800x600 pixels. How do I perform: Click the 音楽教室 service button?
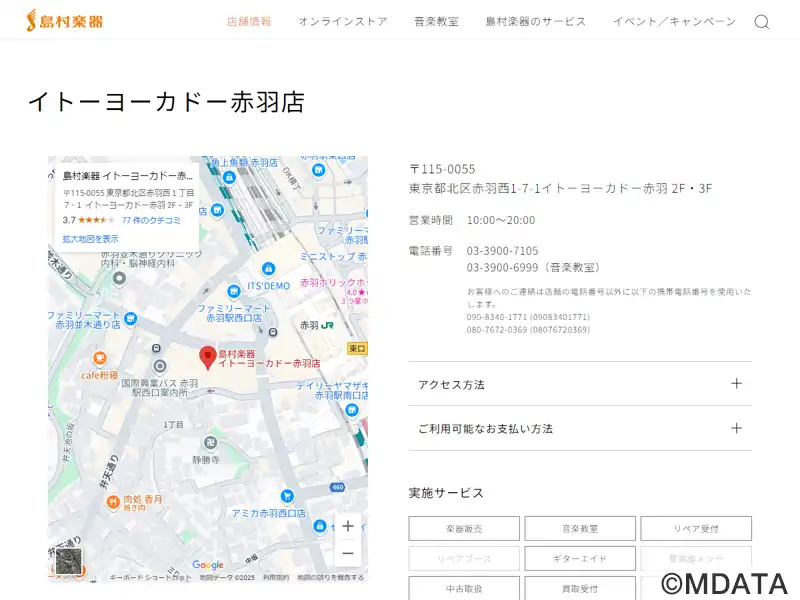[580, 529]
